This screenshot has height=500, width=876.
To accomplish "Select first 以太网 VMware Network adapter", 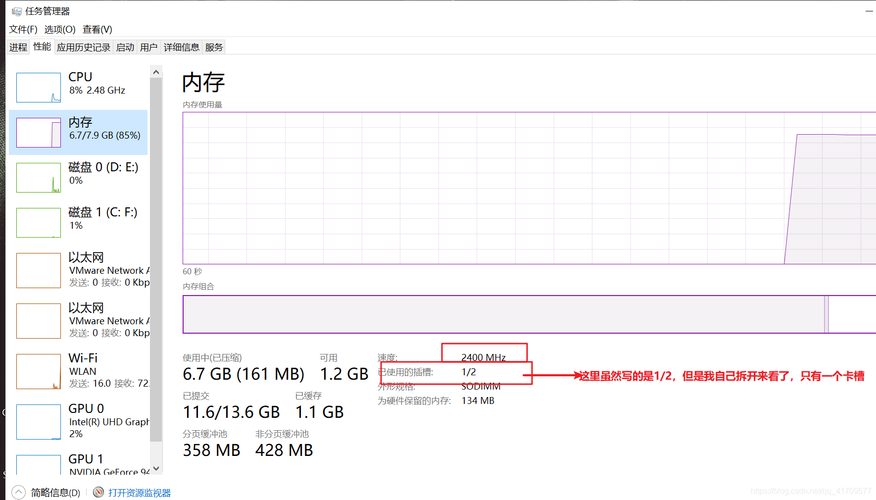I will coord(78,270).
